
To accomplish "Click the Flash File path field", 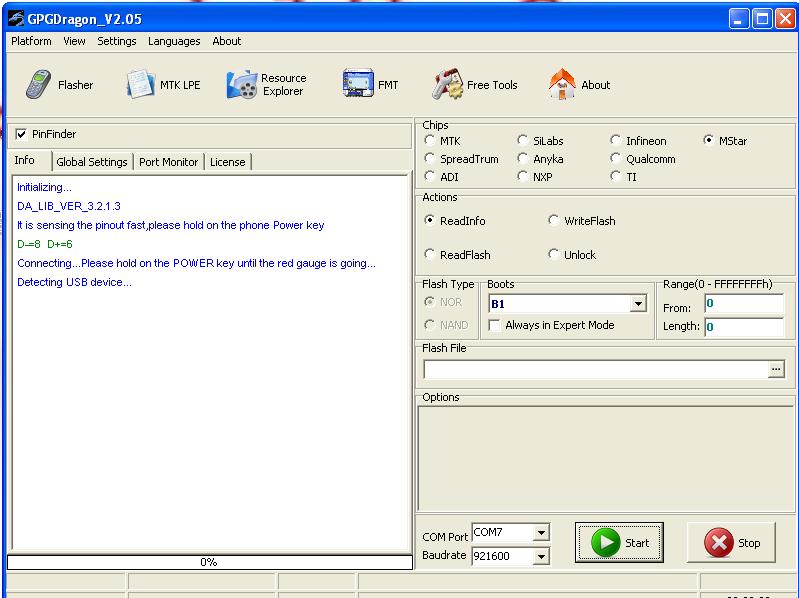I will tap(595, 369).
